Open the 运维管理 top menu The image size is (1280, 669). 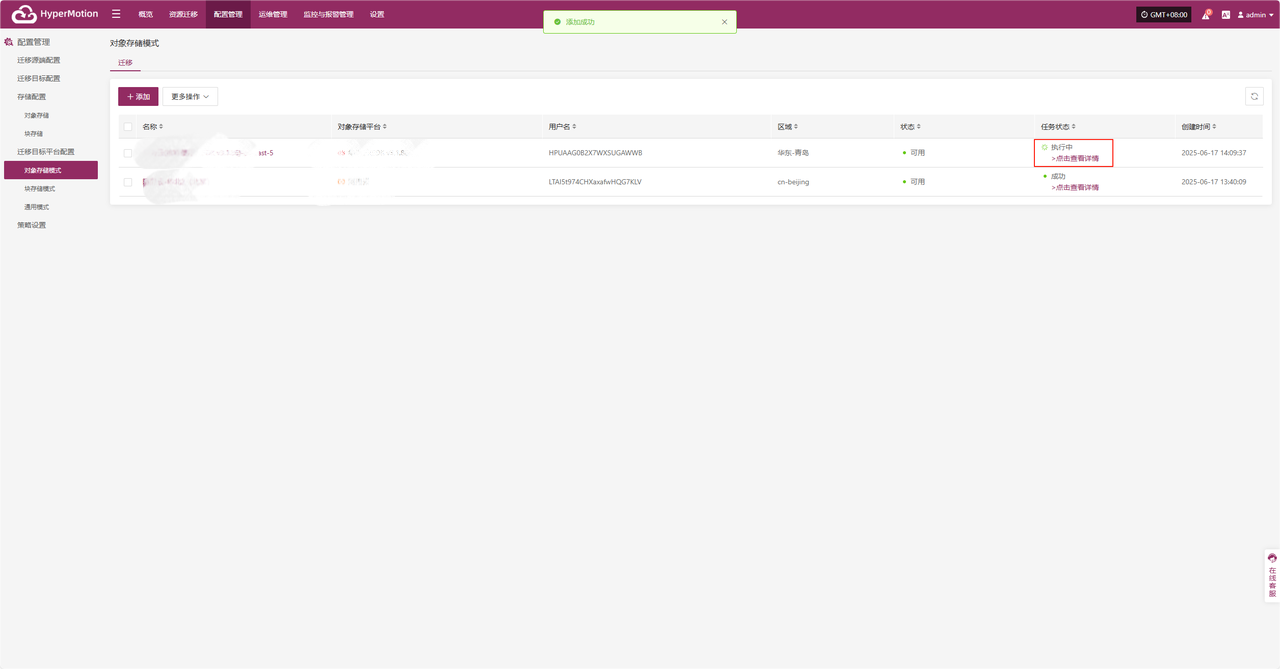pyautogui.click(x=272, y=14)
